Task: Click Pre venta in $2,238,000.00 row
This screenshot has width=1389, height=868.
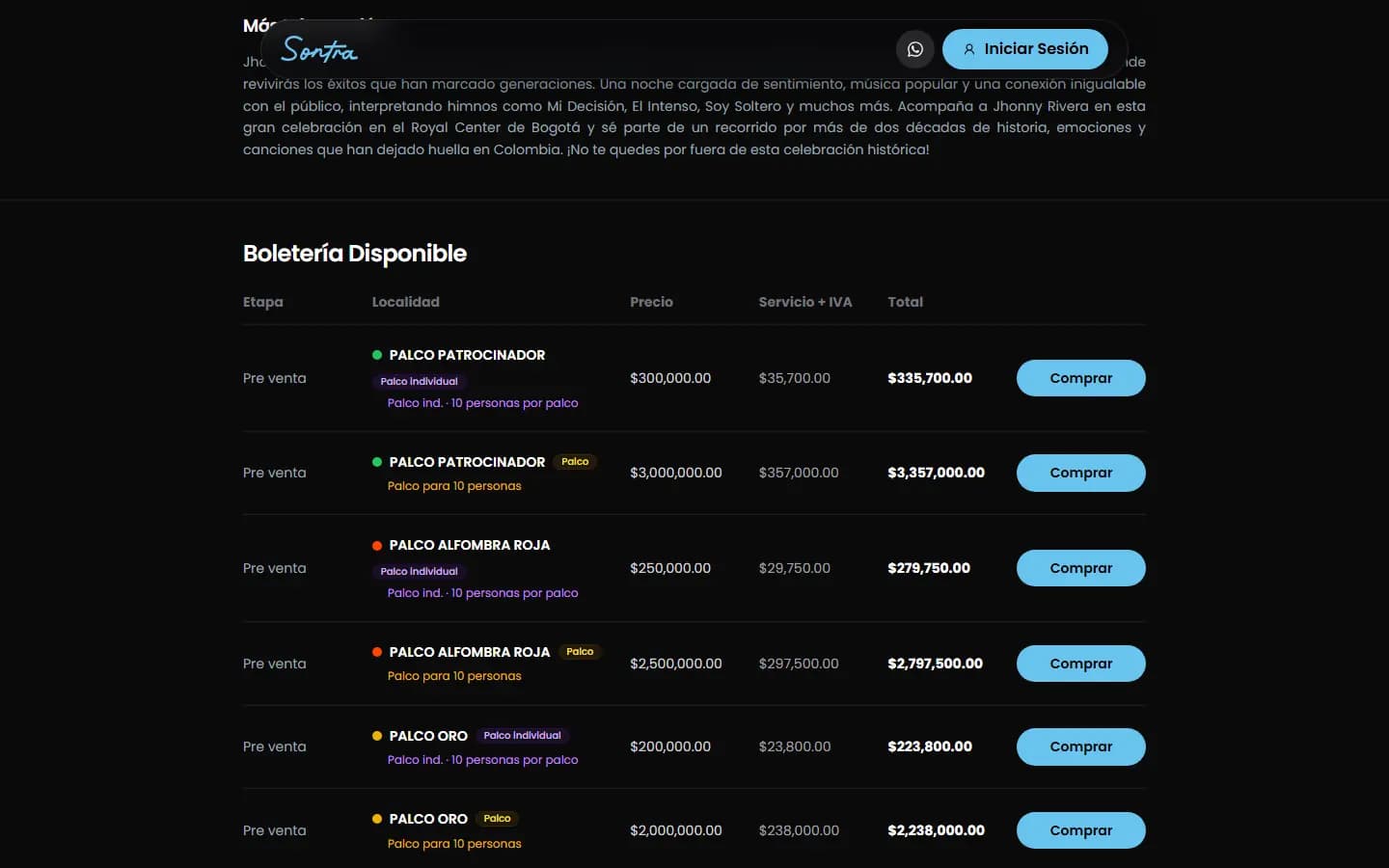Action: click(274, 830)
